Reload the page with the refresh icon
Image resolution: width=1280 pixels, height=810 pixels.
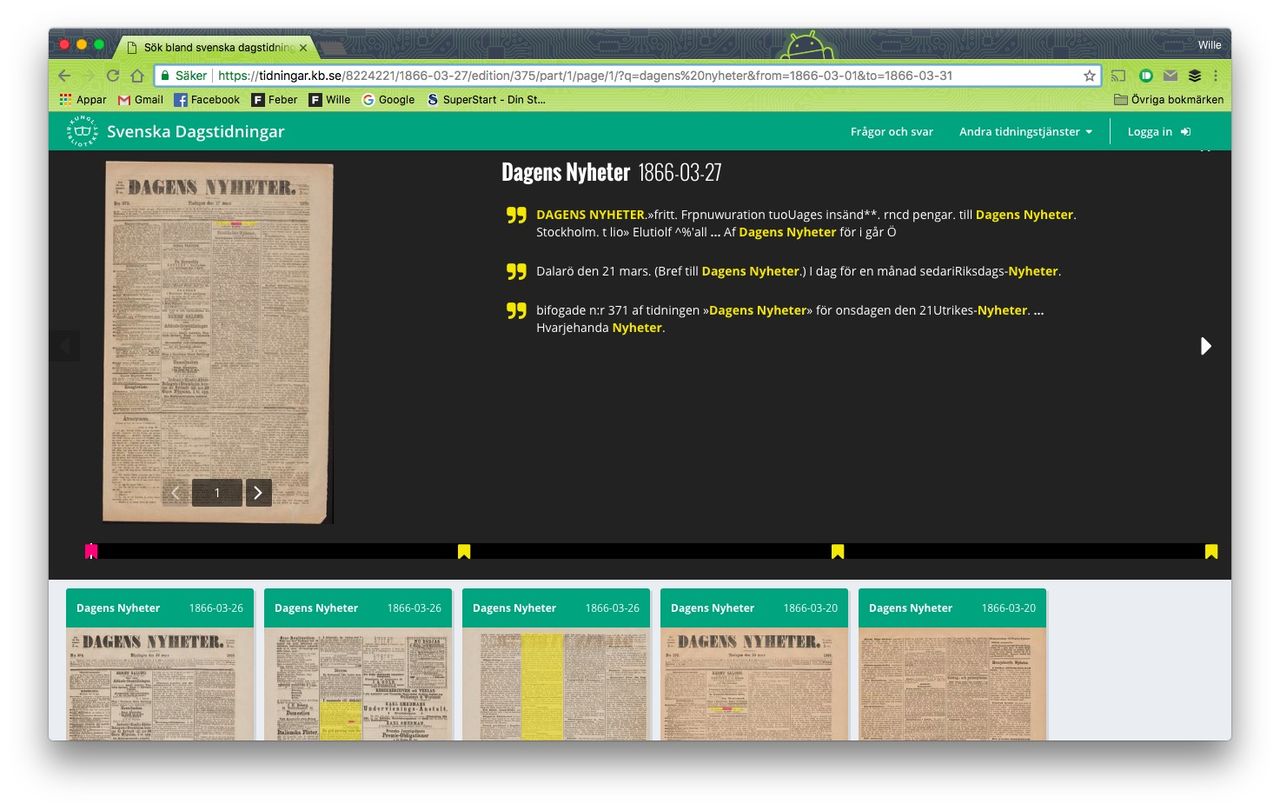113,76
